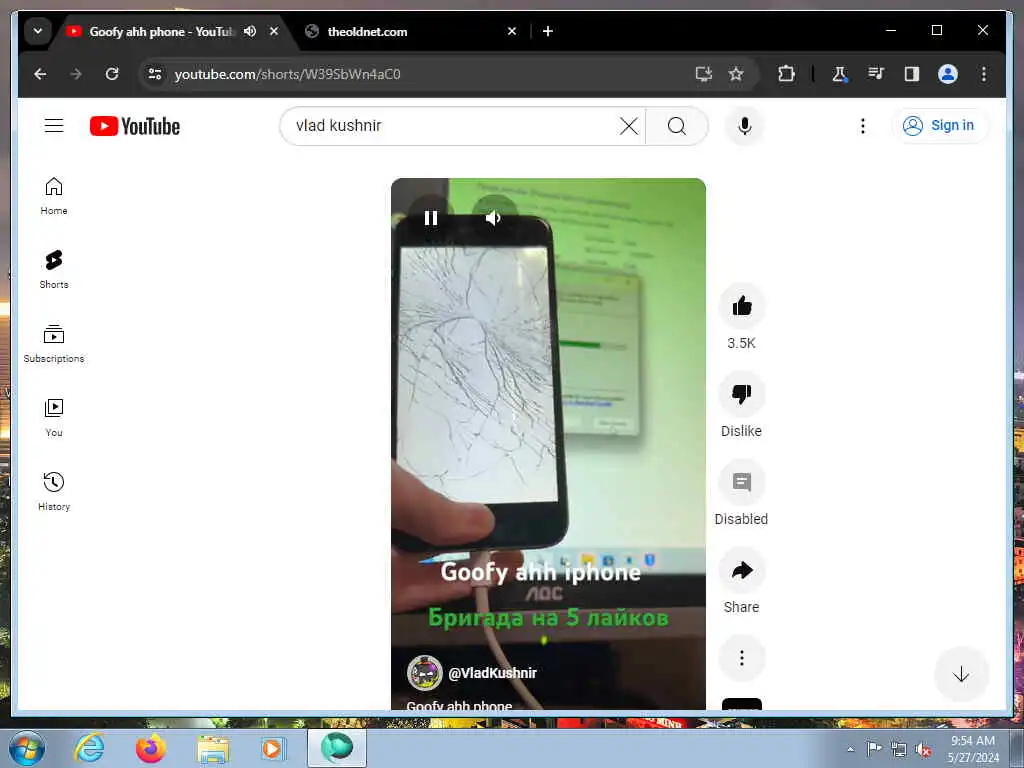Screen dimensions: 1024x768
Task: Click the shorts video player
Action: [549, 444]
